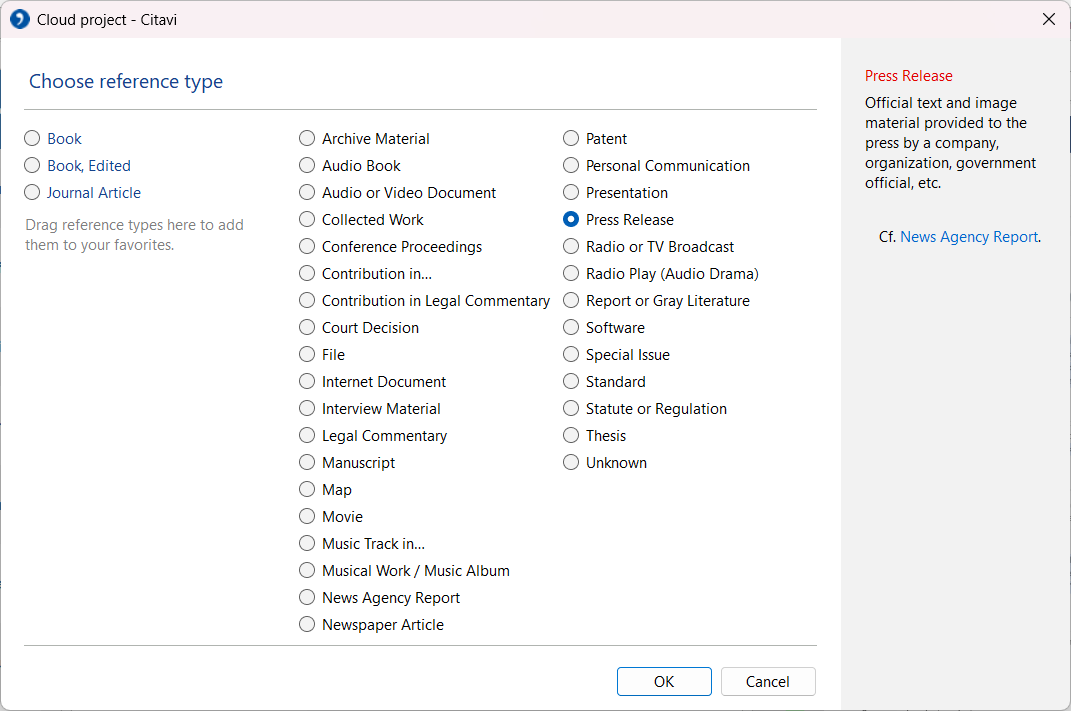Screen dimensions: 1071x711
Task: Open the News Agency Report link
Action: tap(968, 237)
